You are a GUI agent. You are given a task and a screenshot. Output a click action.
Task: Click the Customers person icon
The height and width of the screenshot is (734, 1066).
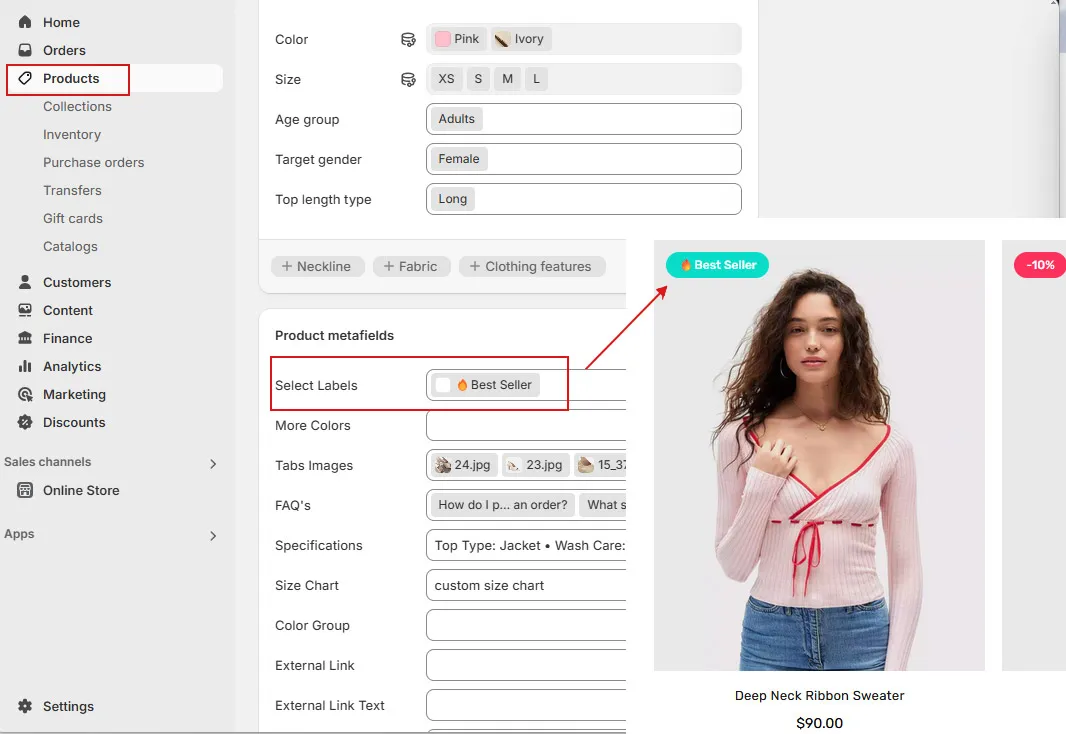[x=25, y=282]
